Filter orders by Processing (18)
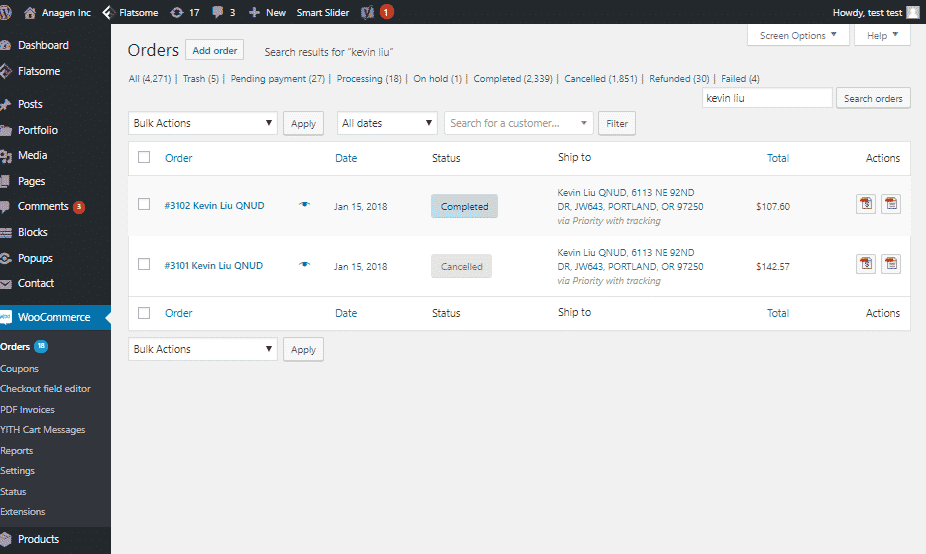This screenshot has width=926, height=554. click(x=369, y=79)
